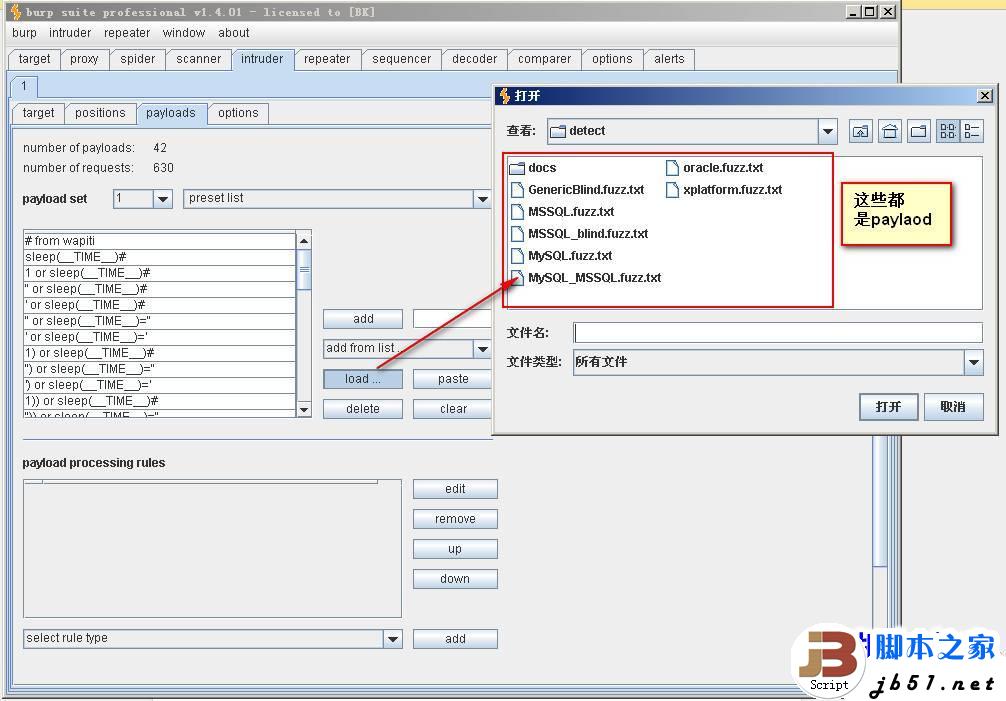Select MySQL.fuzz.txt file icon

pos(517,255)
